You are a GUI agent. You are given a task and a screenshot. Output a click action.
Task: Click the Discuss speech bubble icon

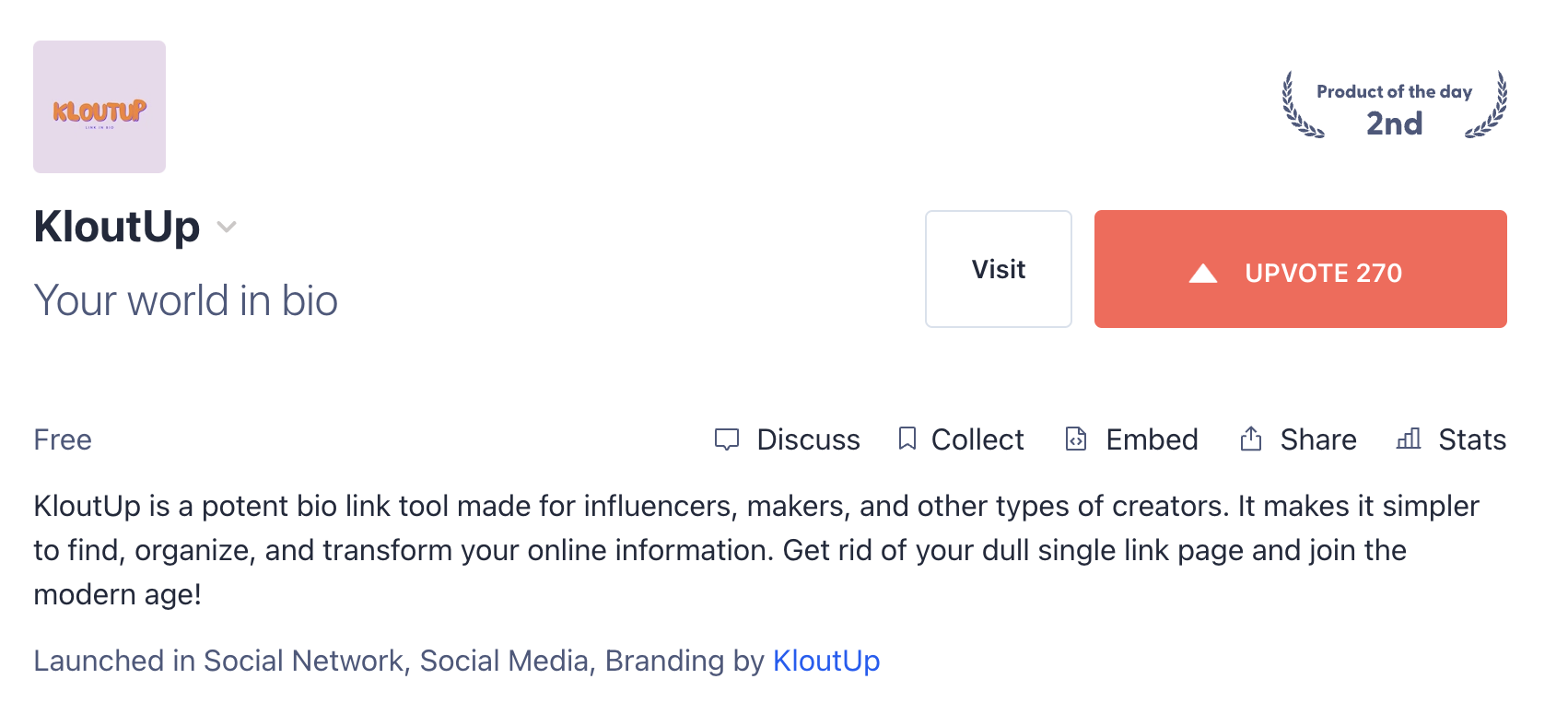pos(727,439)
